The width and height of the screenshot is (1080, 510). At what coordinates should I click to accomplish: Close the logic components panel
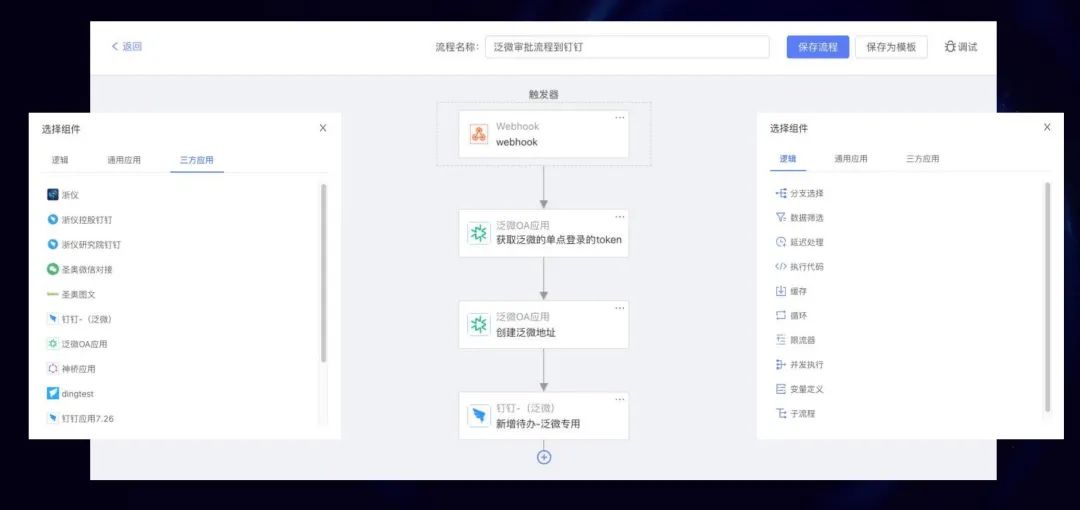pyautogui.click(x=1047, y=128)
